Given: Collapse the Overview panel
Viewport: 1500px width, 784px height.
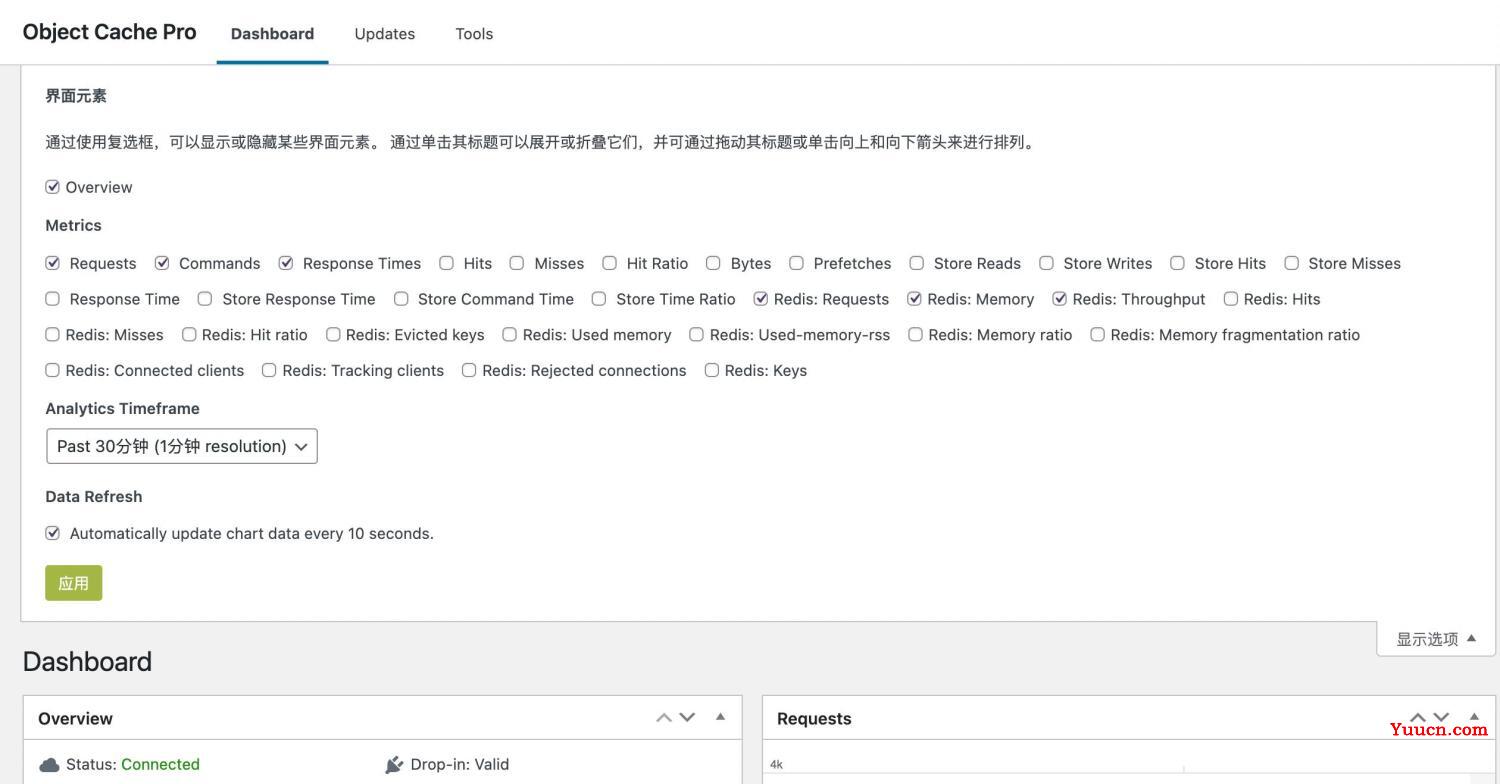Looking at the screenshot, I should [720, 717].
